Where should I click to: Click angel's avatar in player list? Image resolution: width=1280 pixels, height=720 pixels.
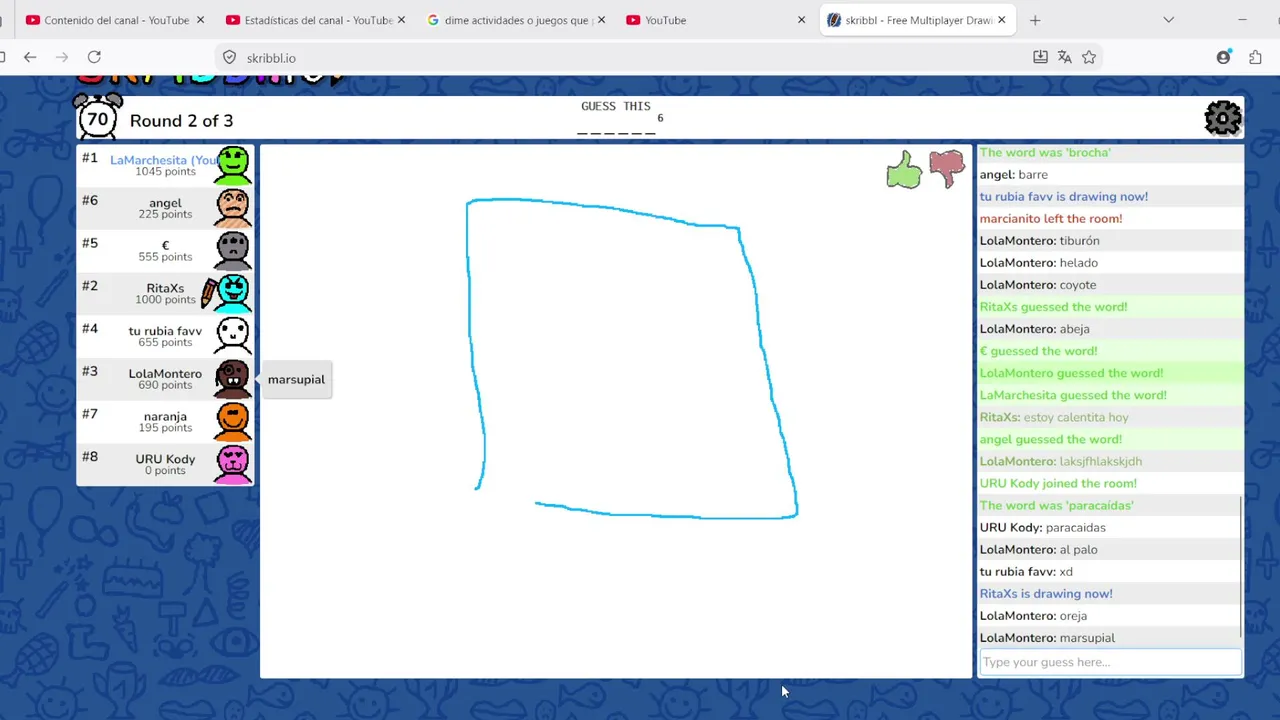click(233, 208)
